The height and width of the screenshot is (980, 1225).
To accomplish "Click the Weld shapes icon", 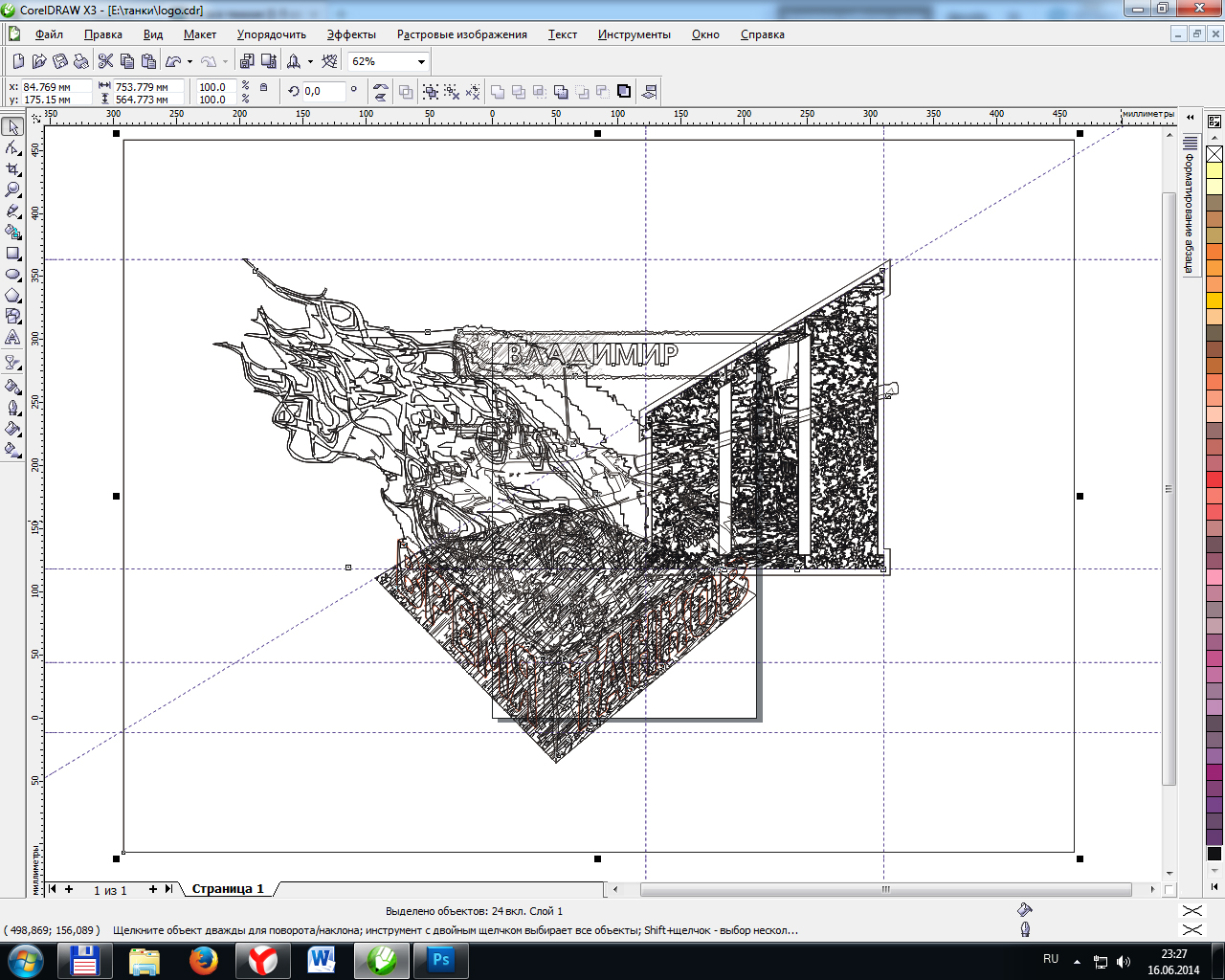I will [498, 92].
